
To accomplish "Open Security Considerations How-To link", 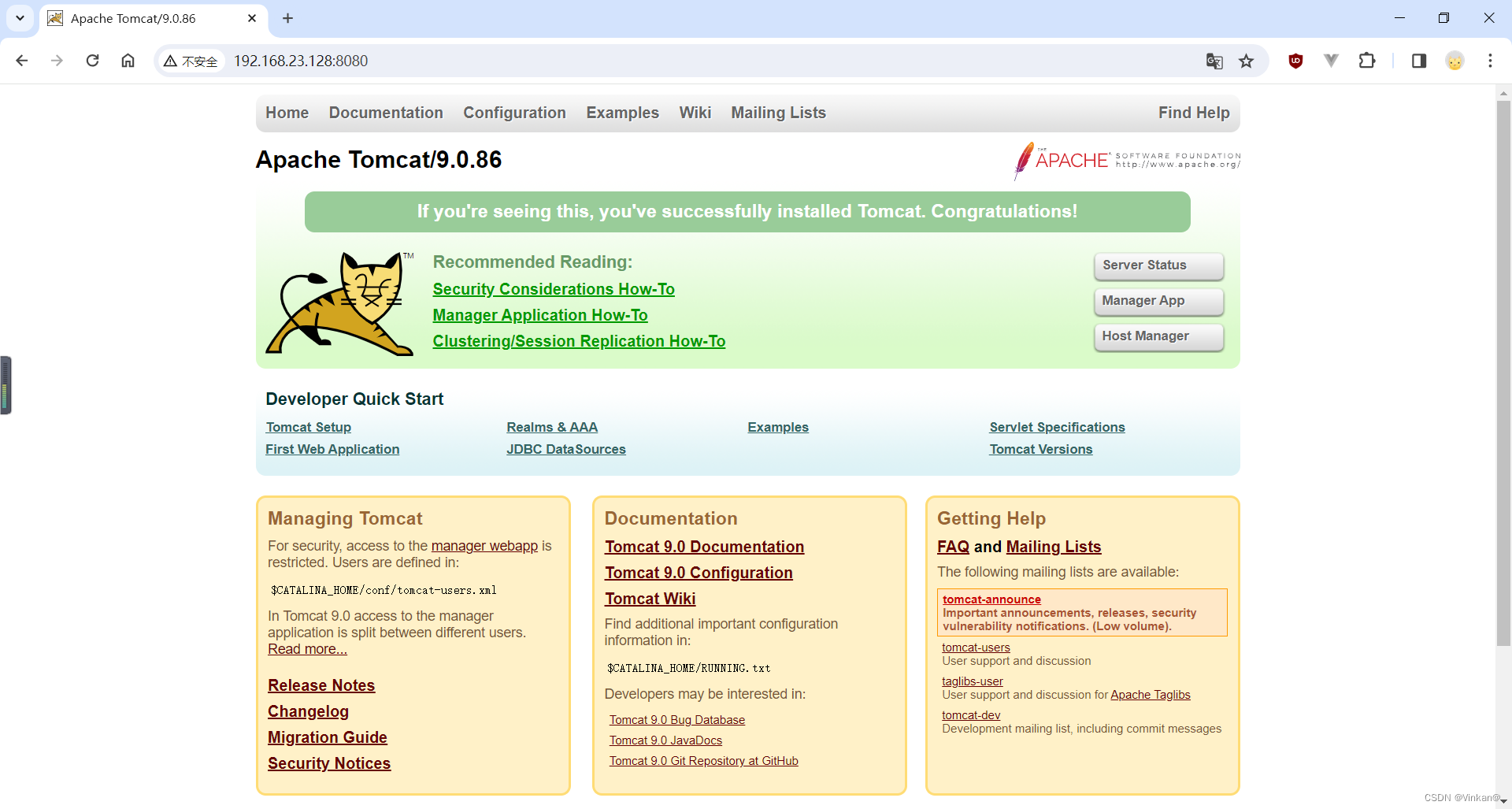I will (554, 289).
